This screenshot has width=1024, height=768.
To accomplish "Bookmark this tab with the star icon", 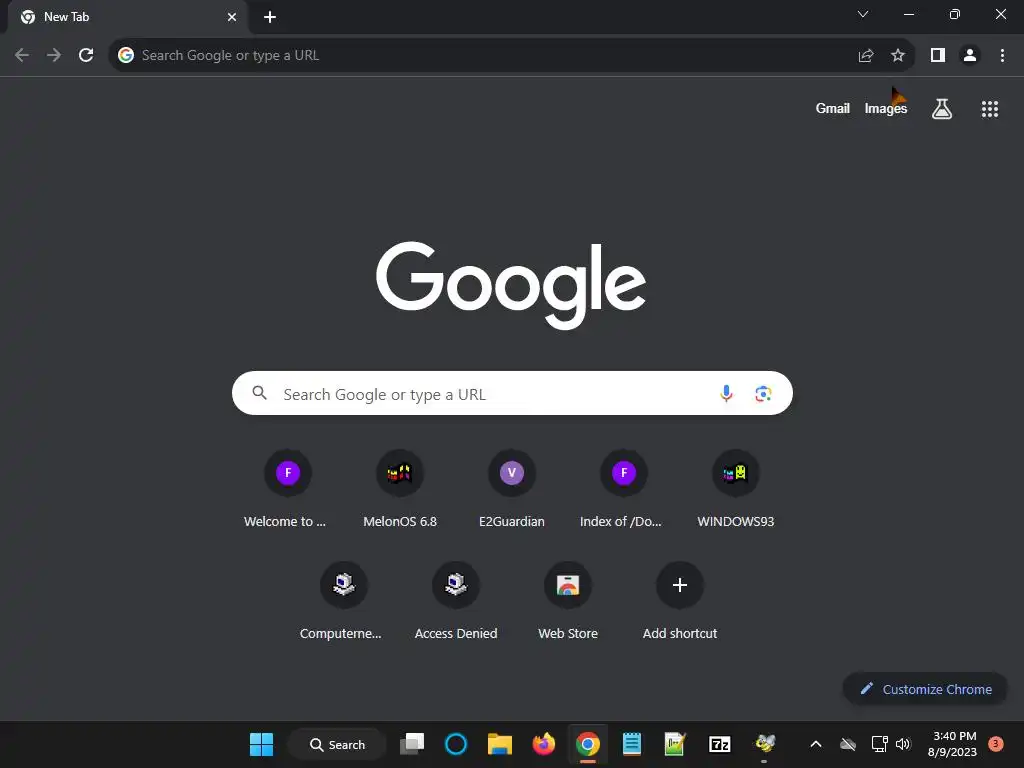I will point(898,56).
